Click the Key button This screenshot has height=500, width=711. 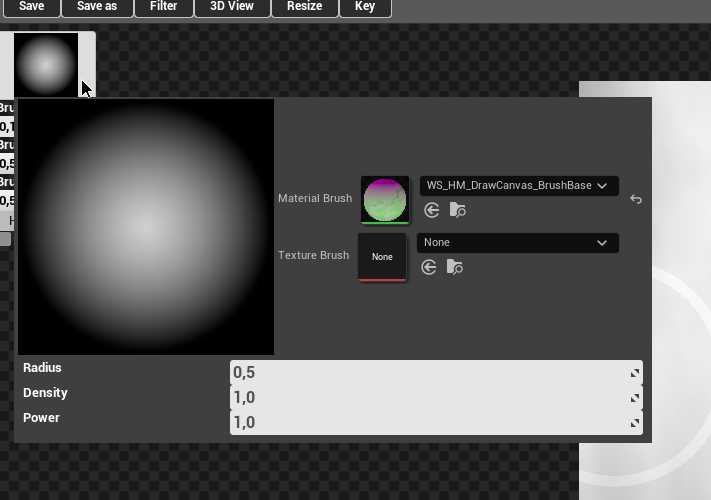point(365,7)
